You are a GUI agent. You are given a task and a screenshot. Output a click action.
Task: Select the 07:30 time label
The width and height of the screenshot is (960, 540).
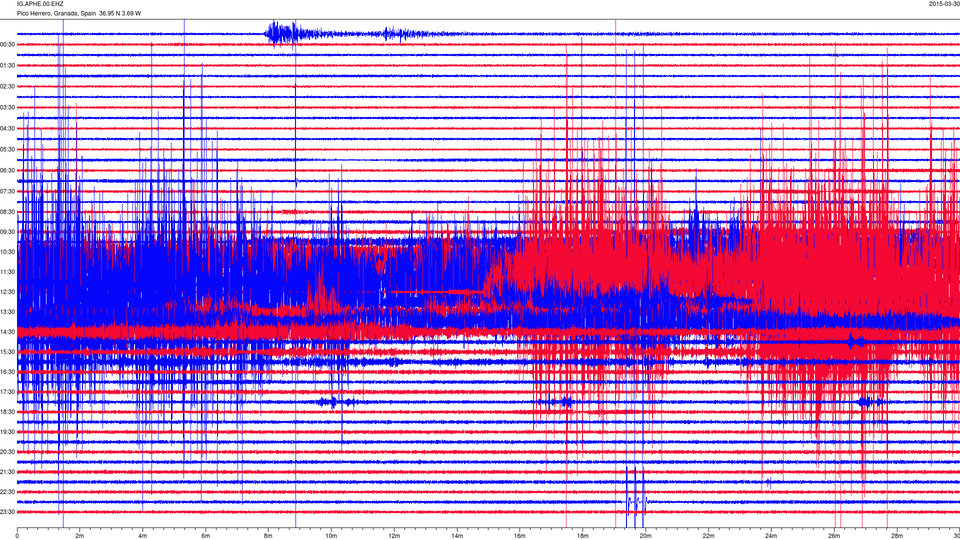click(x=7, y=192)
